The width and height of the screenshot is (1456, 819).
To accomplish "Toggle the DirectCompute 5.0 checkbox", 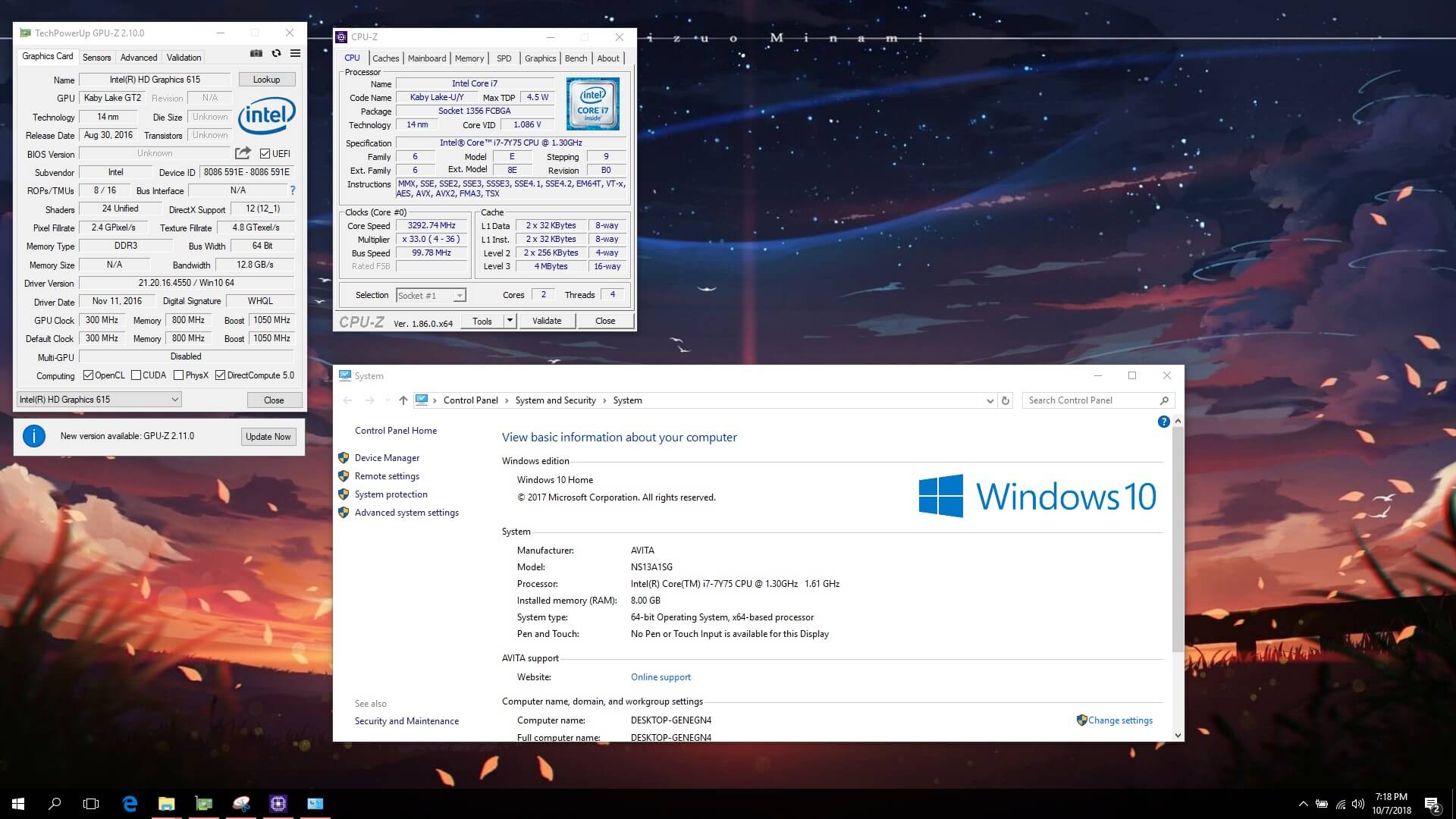I will click(x=220, y=375).
